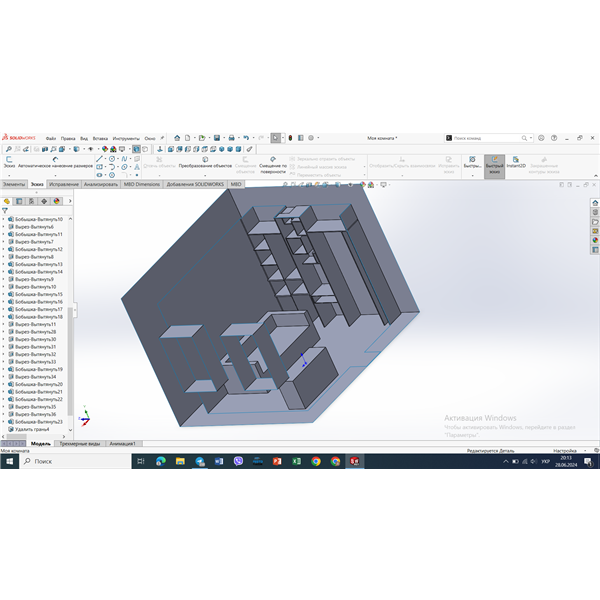
Task: Click the Edit Appearance color ball toolbar icon
Action: pos(105,149)
